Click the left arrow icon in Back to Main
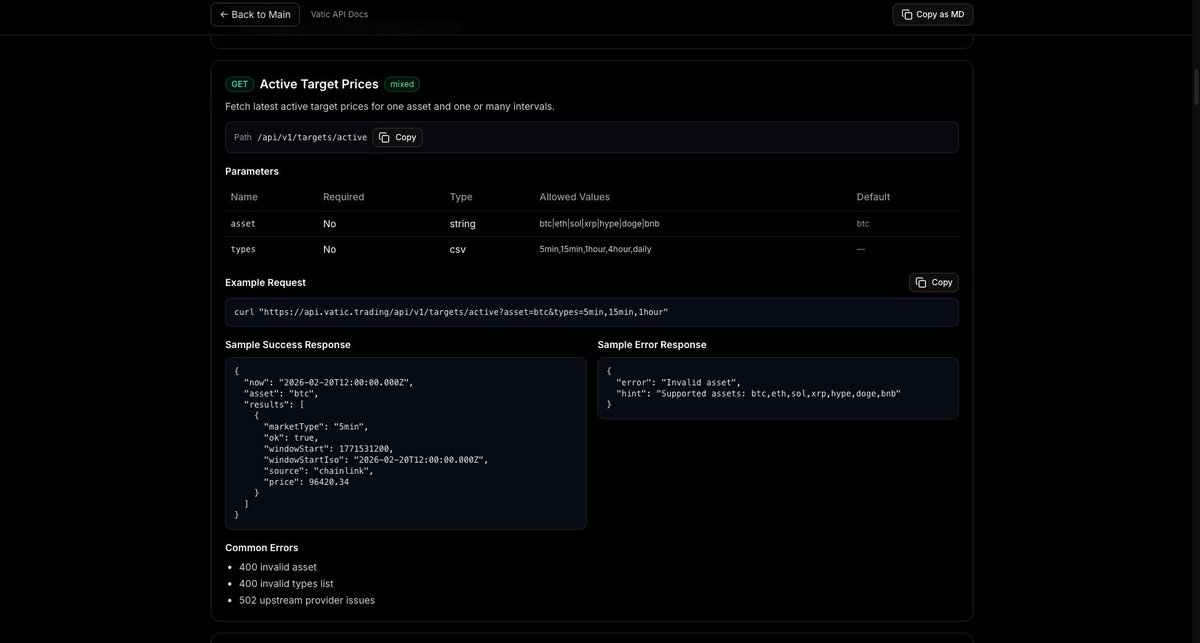Screen dimensions: 1200x643 click(x=224, y=12)
